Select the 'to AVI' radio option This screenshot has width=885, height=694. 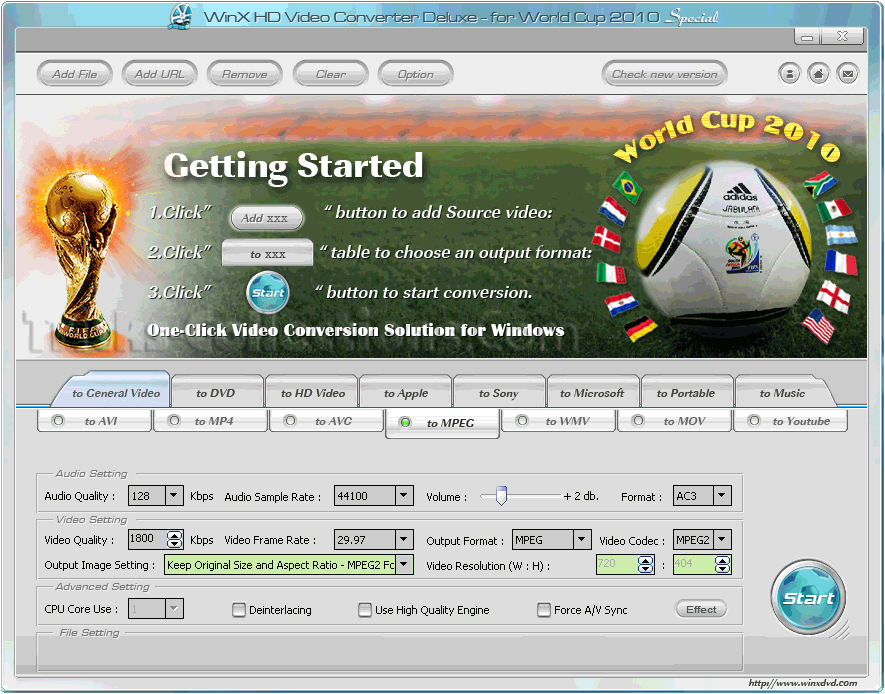pos(94,420)
